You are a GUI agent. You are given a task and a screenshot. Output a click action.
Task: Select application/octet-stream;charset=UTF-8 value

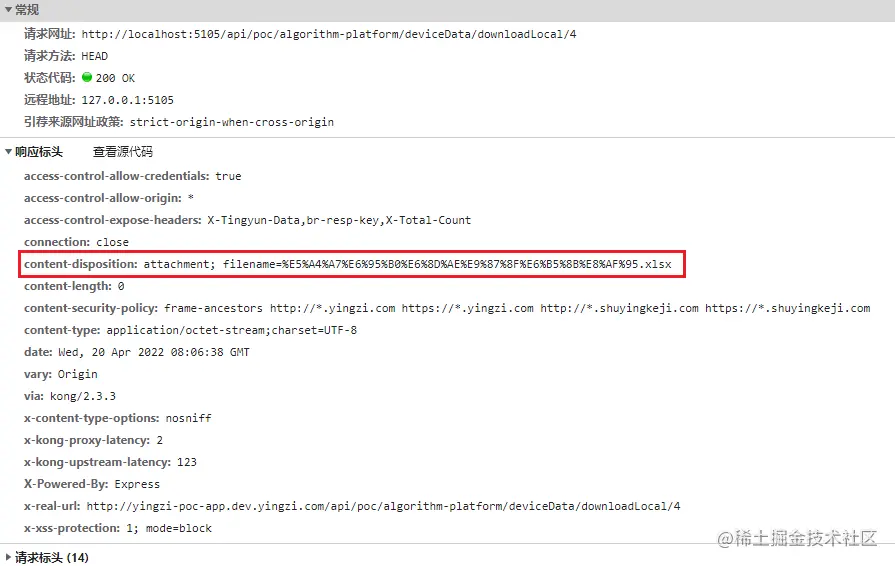[x=232, y=330]
